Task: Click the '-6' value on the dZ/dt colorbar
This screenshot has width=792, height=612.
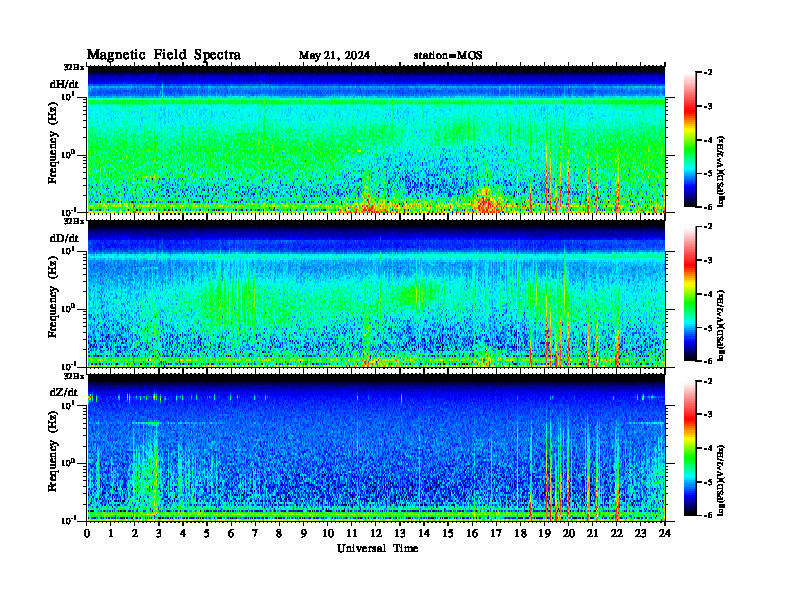Action: coord(707,515)
